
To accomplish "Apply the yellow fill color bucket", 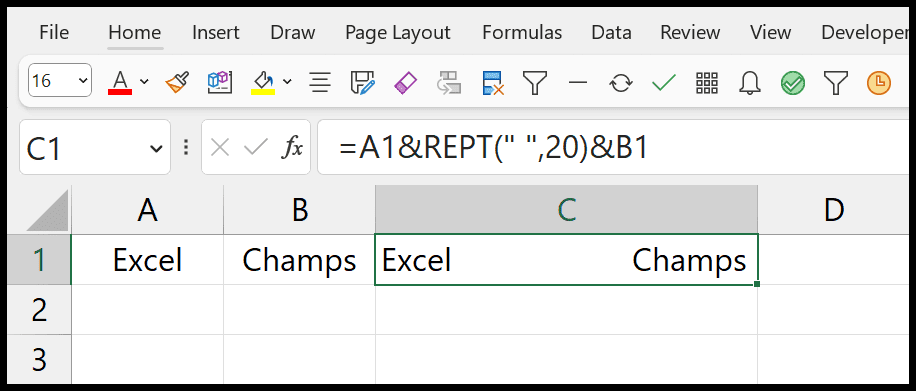I will (263, 82).
